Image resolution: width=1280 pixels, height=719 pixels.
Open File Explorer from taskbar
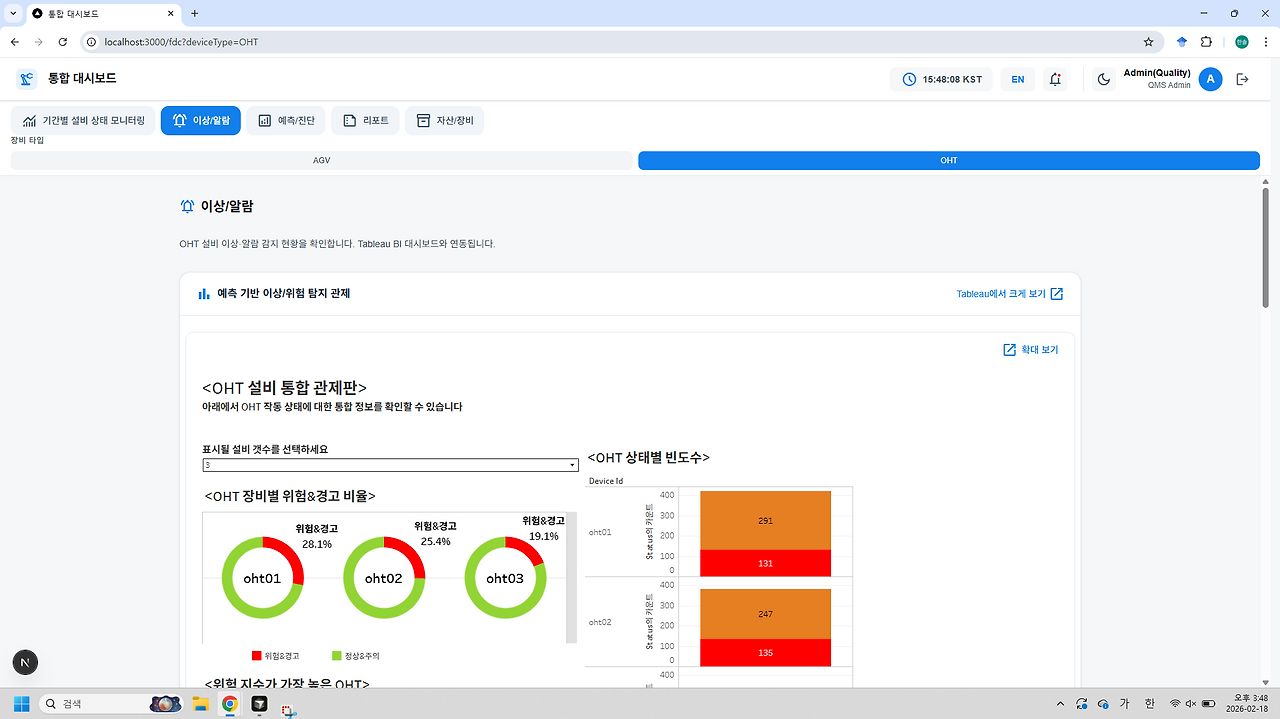tap(200, 704)
